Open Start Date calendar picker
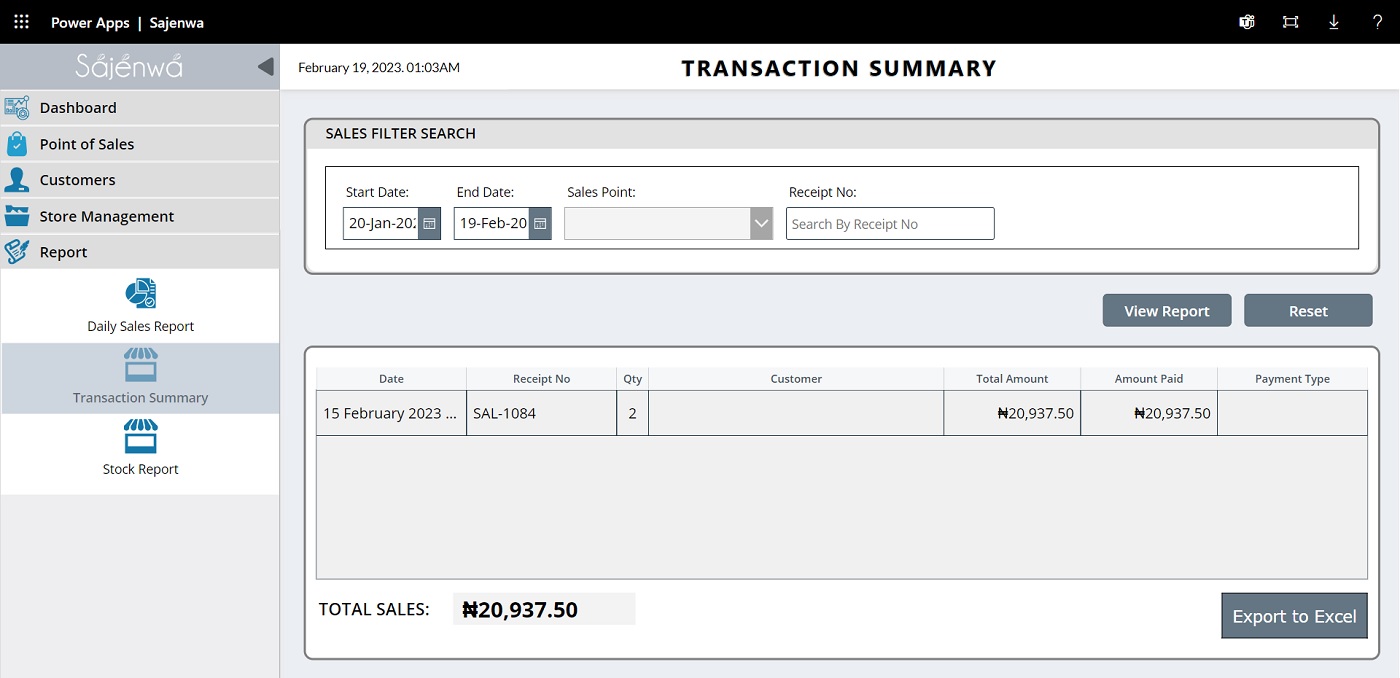 point(429,224)
